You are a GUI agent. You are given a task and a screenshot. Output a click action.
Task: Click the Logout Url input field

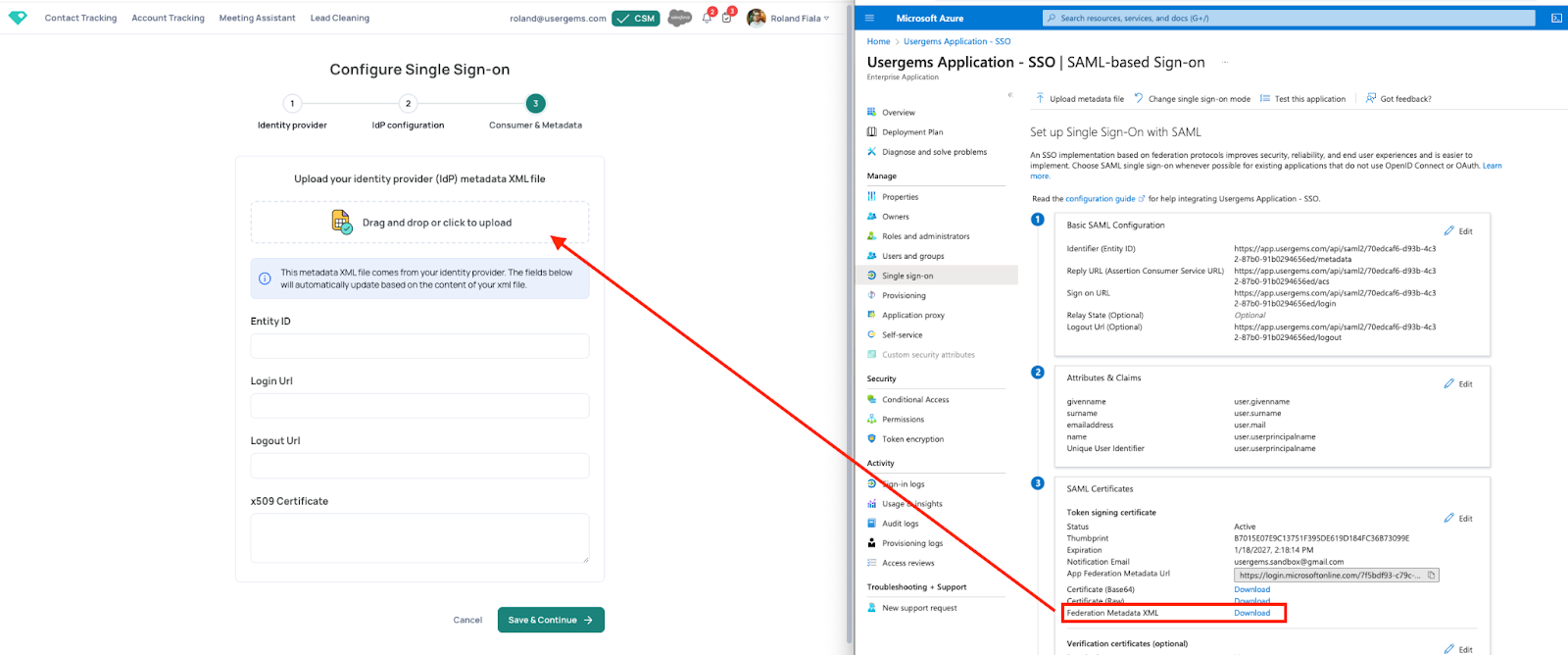[x=419, y=466]
